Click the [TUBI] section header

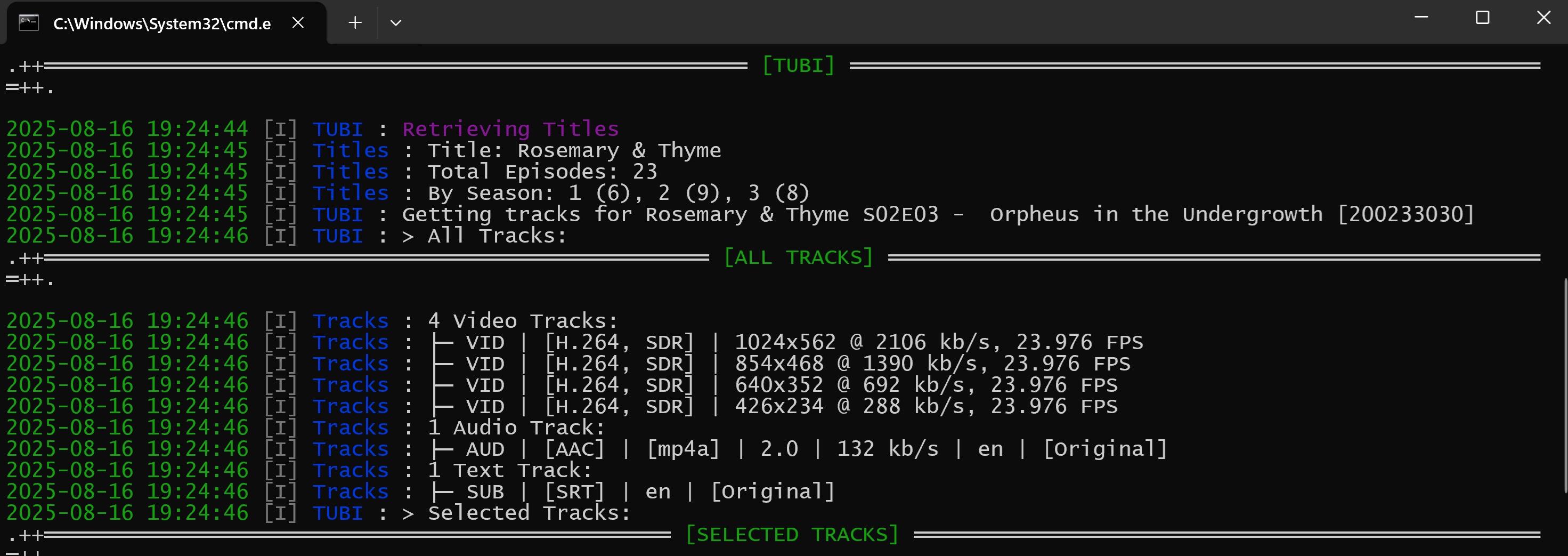798,65
